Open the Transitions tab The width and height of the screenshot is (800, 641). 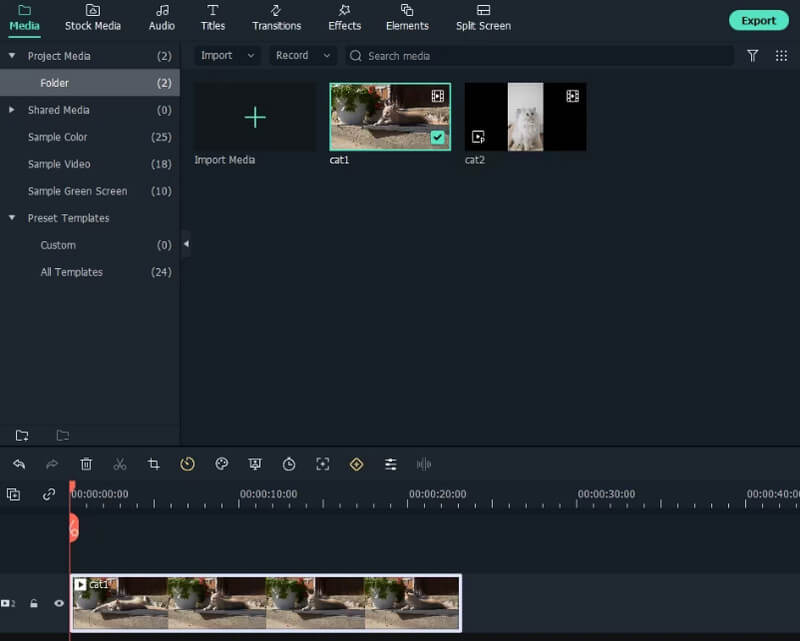coord(277,18)
